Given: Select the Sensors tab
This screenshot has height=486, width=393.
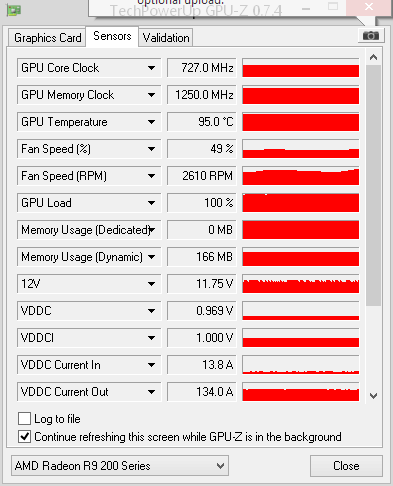Looking at the screenshot, I should [112, 36].
